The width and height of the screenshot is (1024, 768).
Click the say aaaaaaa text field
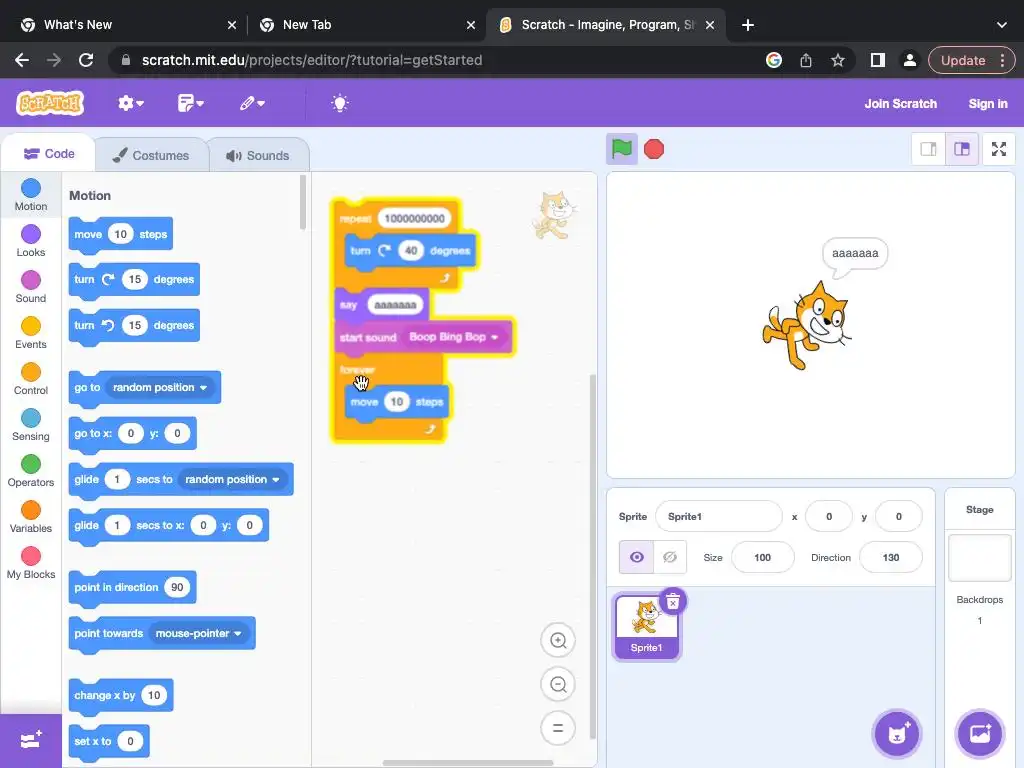pyautogui.click(x=395, y=305)
